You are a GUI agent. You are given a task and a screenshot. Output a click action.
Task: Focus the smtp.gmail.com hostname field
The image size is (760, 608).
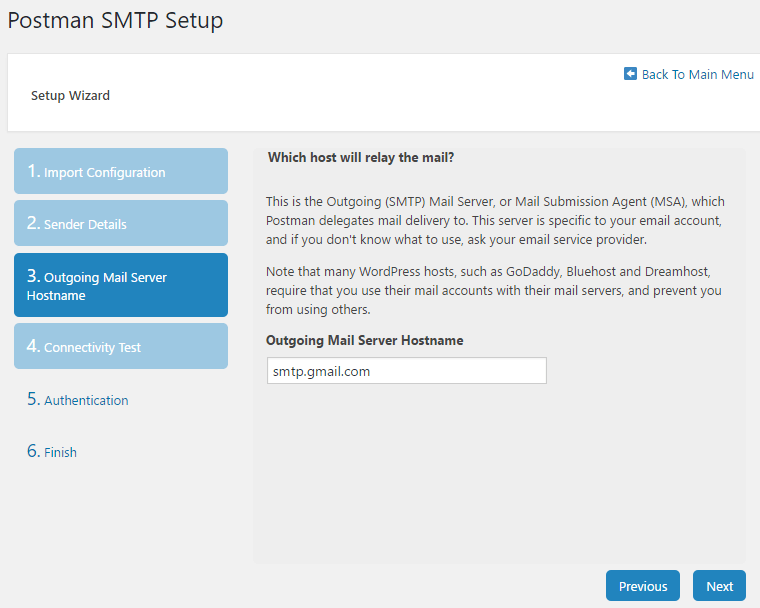407,371
